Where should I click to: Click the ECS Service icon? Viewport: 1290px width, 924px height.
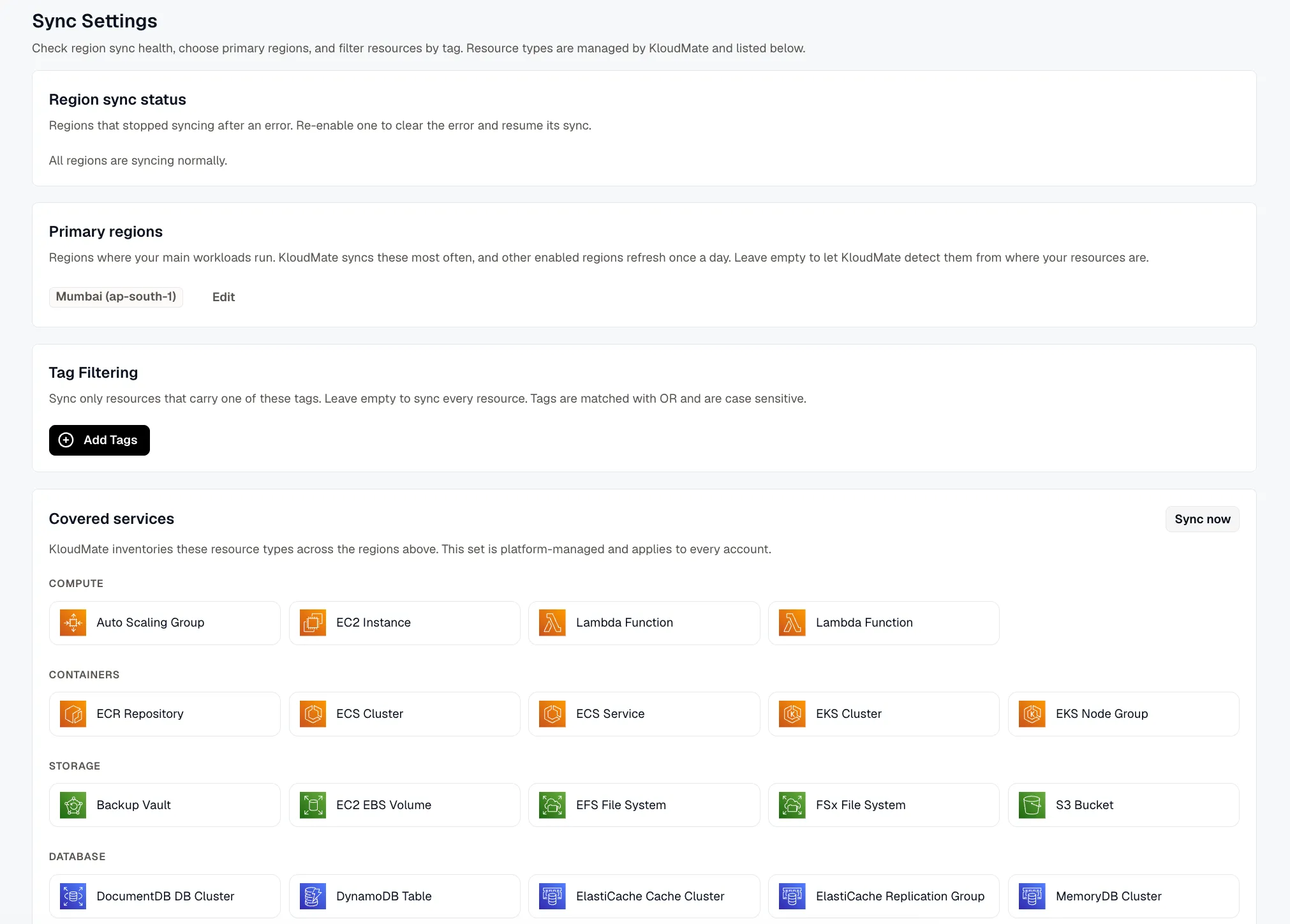tap(552, 714)
